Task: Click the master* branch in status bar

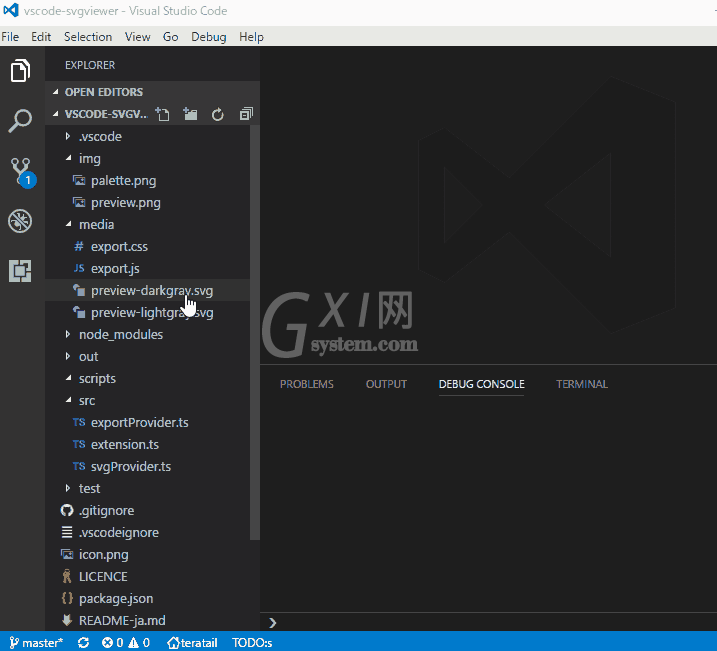Action: (37, 643)
